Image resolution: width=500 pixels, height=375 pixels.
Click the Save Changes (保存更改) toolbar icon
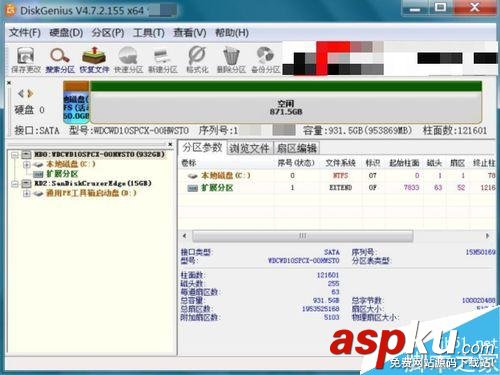tap(26, 60)
